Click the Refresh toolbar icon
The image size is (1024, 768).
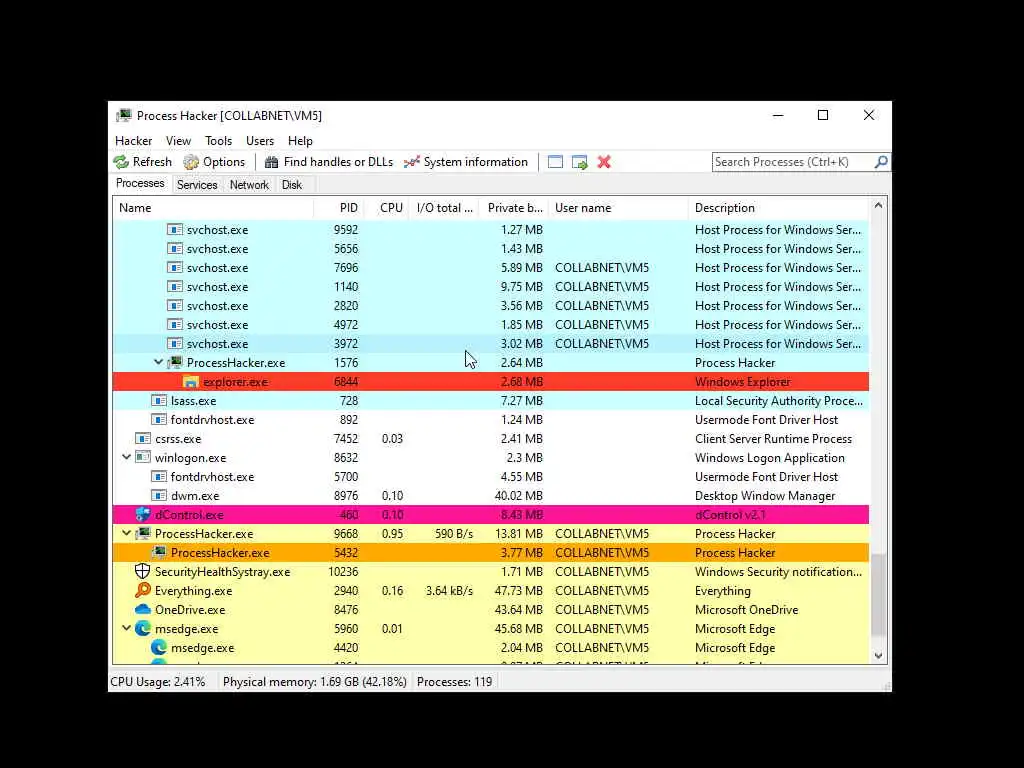pyautogui.click(x=121, y=162)
